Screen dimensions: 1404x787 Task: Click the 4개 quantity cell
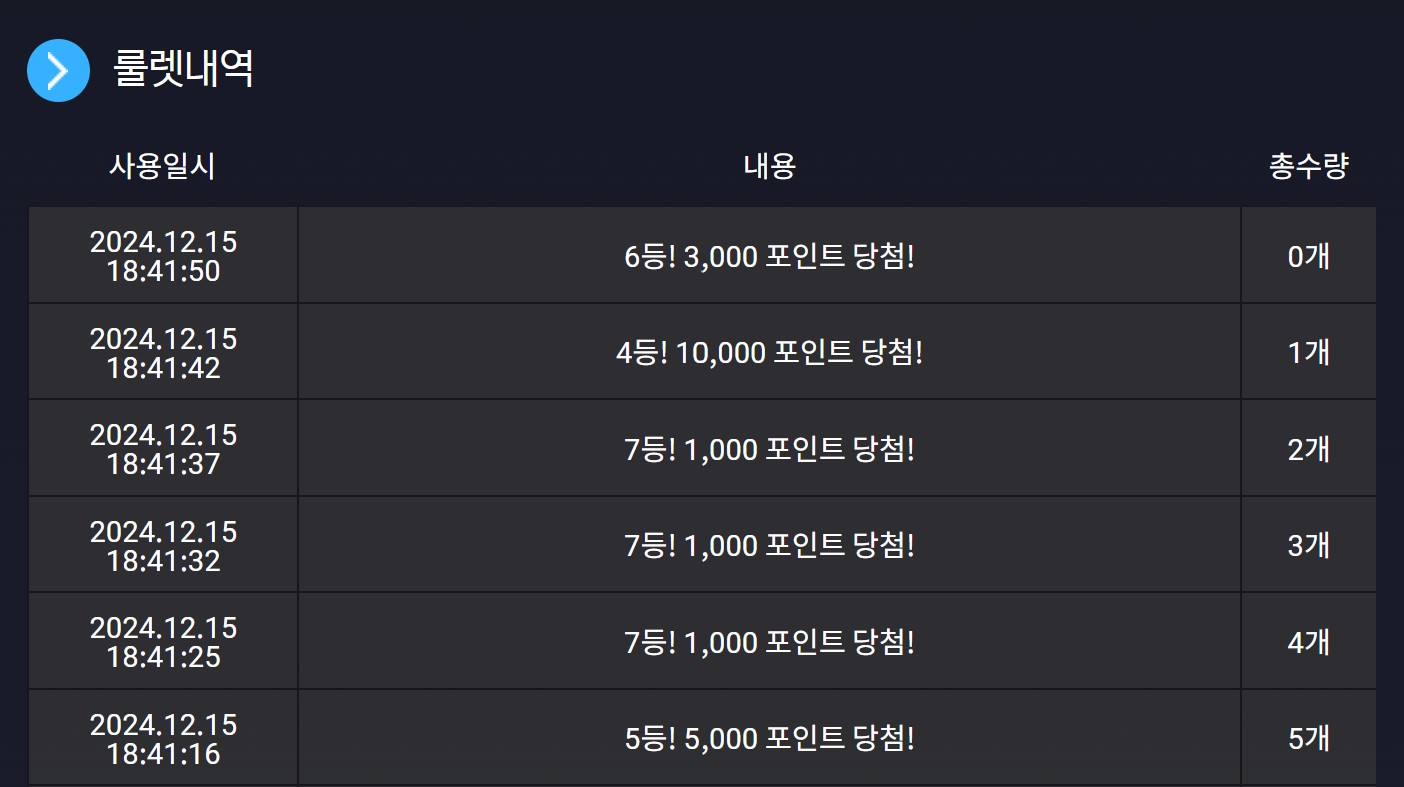[x=1309, y=642]
